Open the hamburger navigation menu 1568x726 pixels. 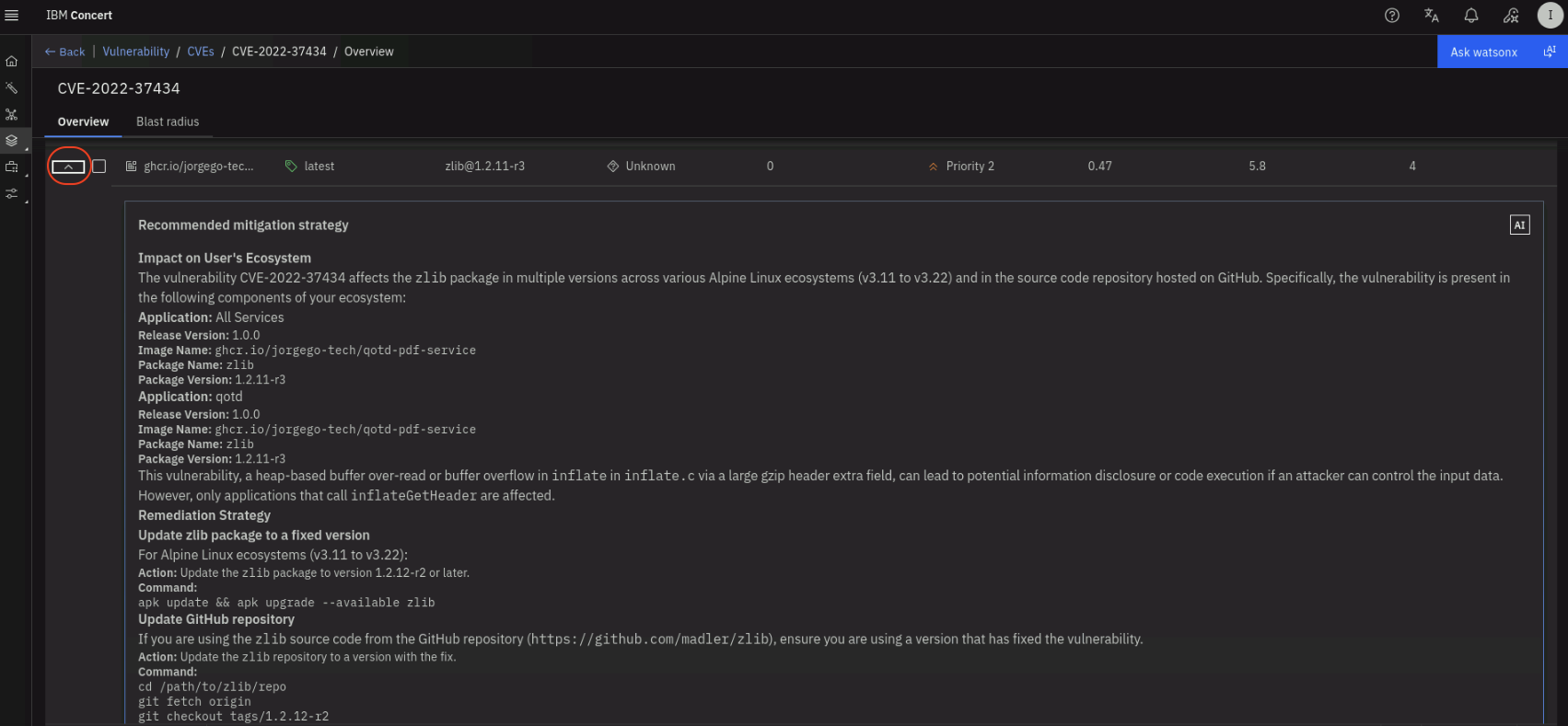pos(12,16)
